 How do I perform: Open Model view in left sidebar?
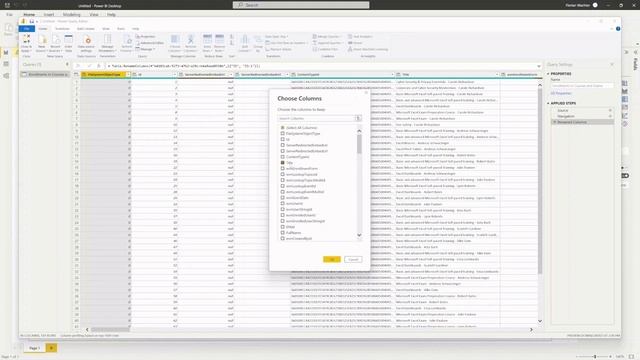6,76
